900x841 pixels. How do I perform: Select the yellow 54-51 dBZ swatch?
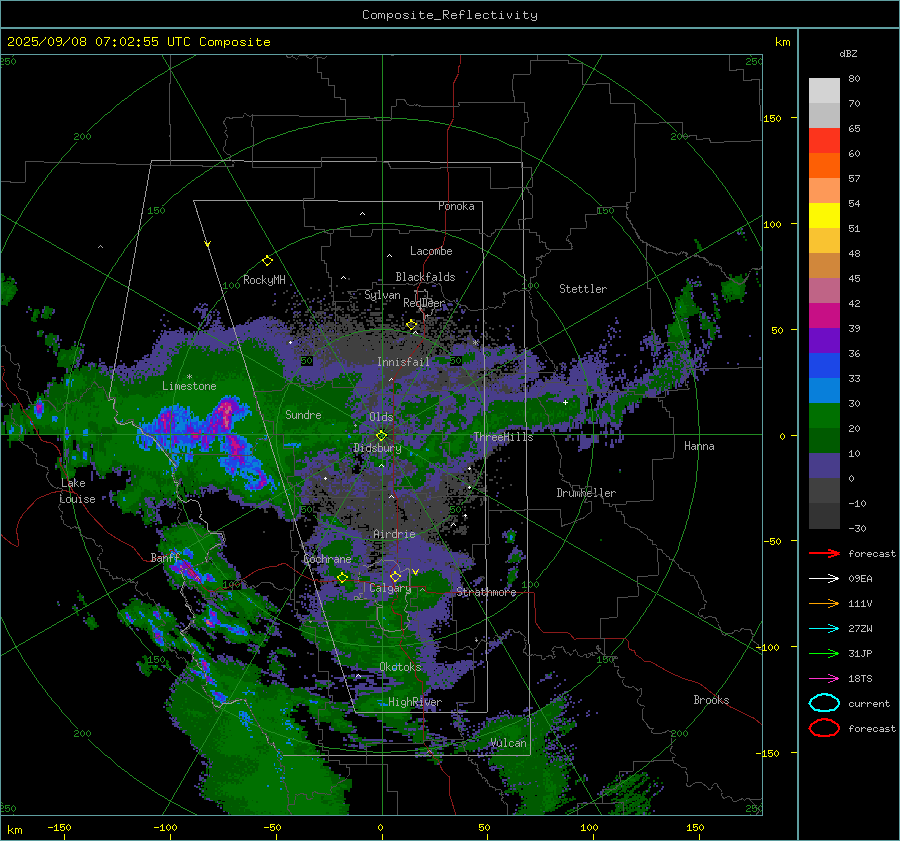[x=824, y=215]
